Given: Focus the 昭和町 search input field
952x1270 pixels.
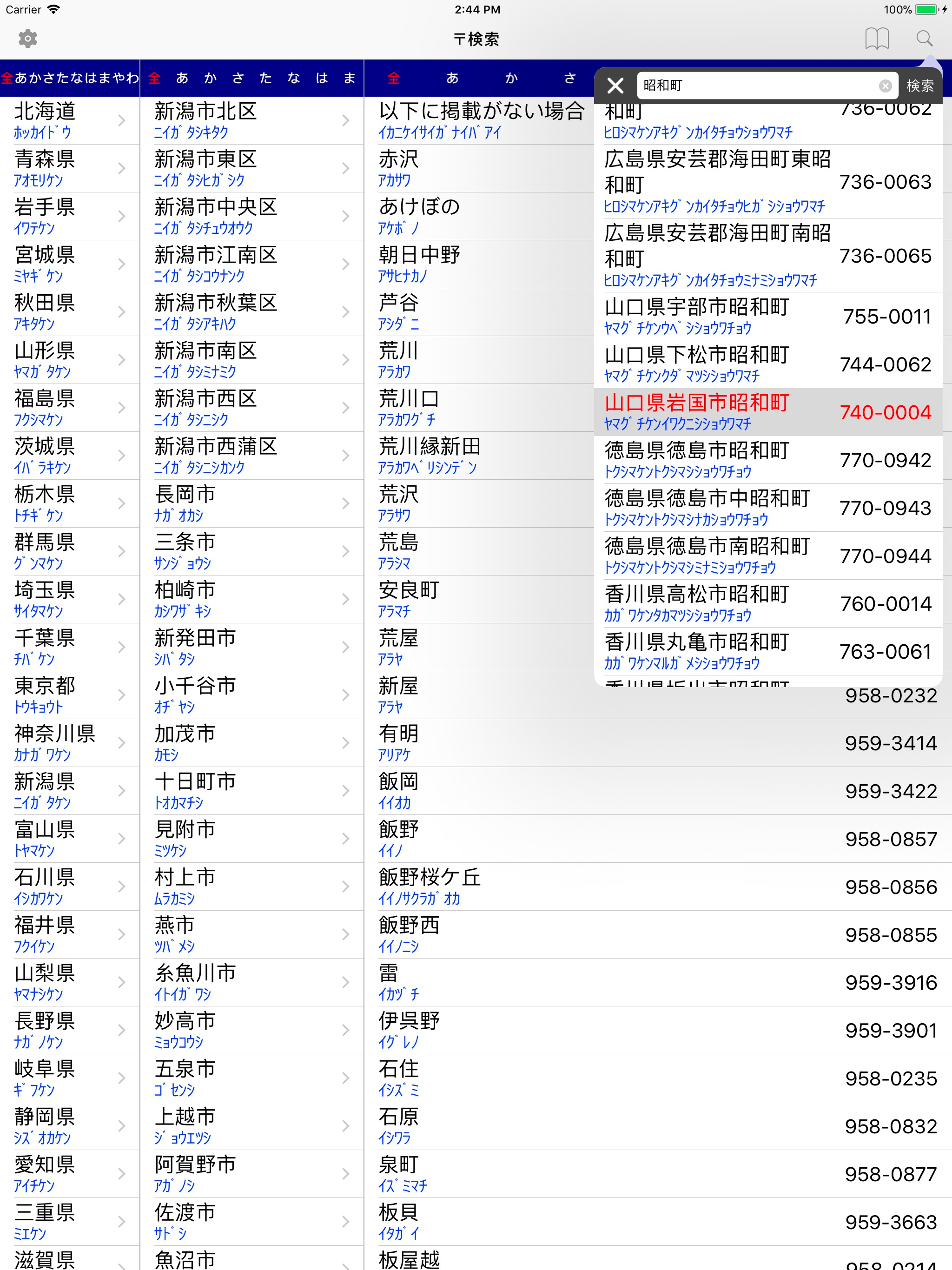Looking at the screenshot, I should click(x=767, y=86).
